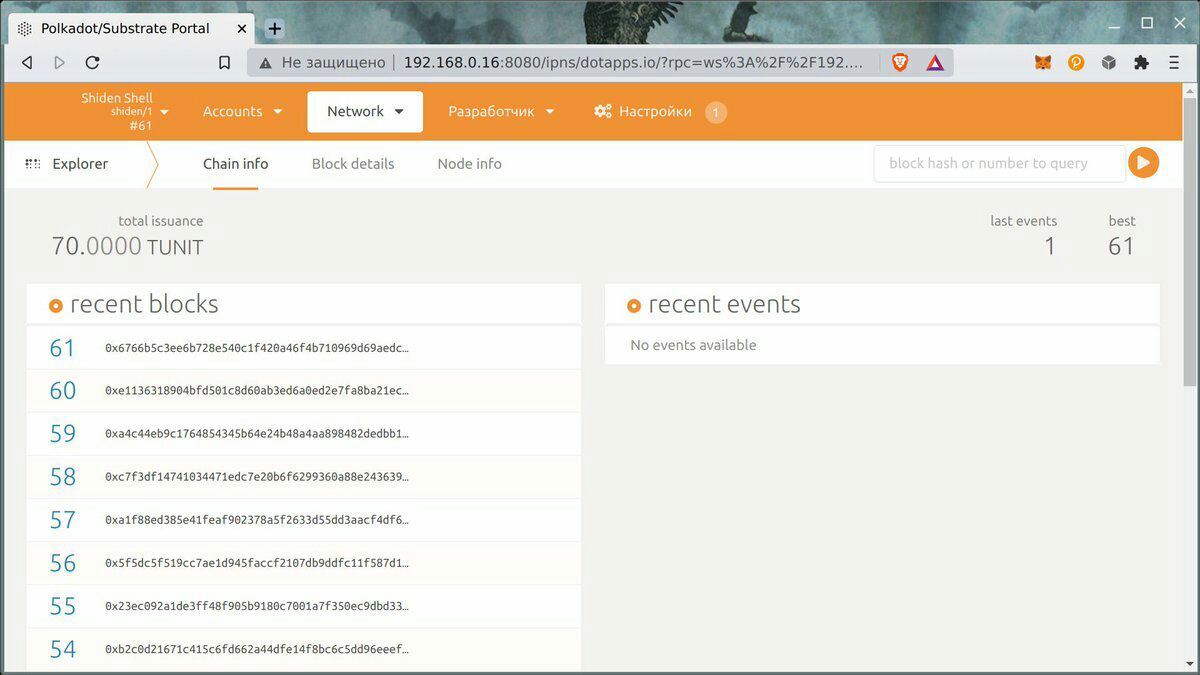Click the browser forward arrow
The image size is (1200, 675).
(59, 62)
